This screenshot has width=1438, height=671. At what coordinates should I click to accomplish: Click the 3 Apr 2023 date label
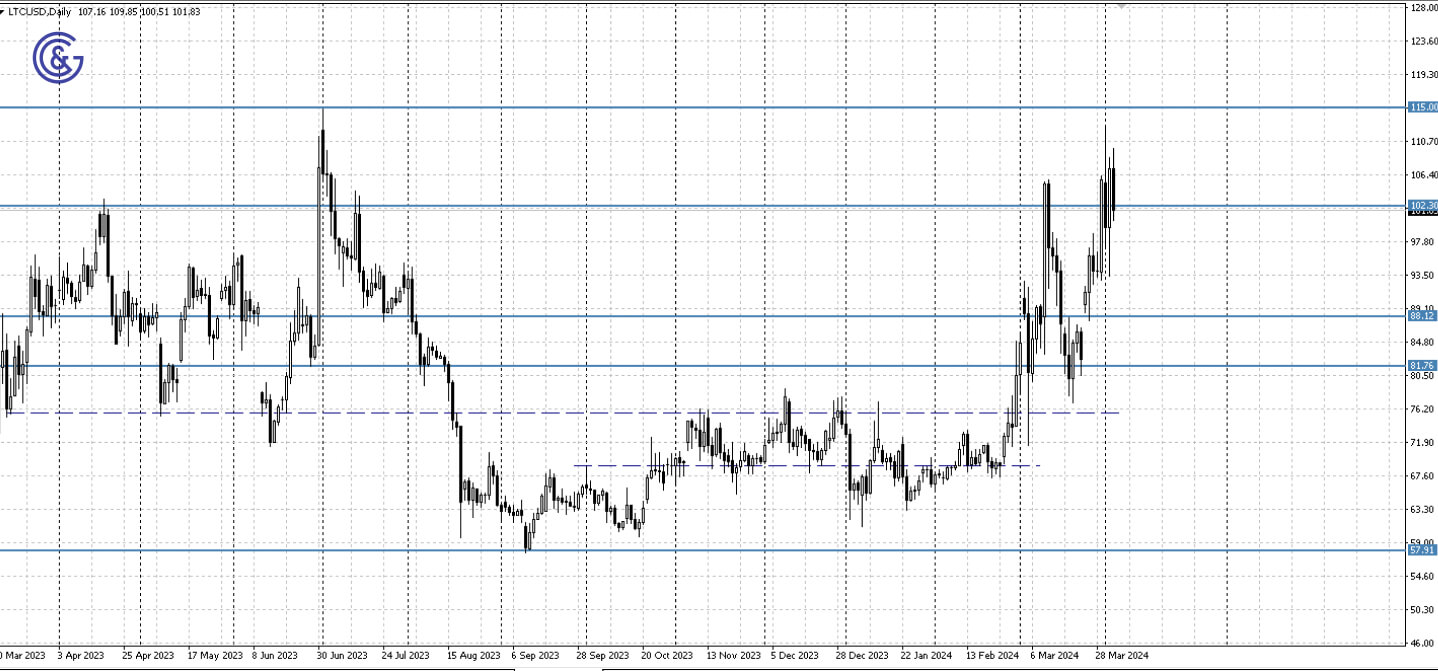click(80, 656)
